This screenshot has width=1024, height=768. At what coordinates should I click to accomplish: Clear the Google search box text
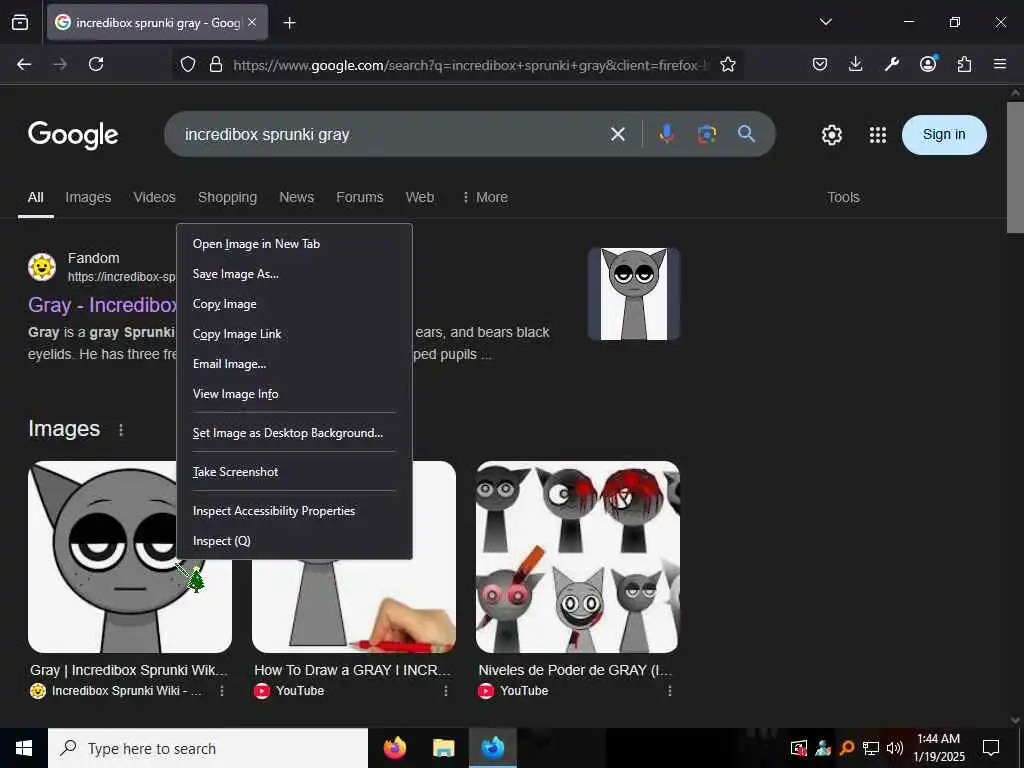(x=618, y=134)
